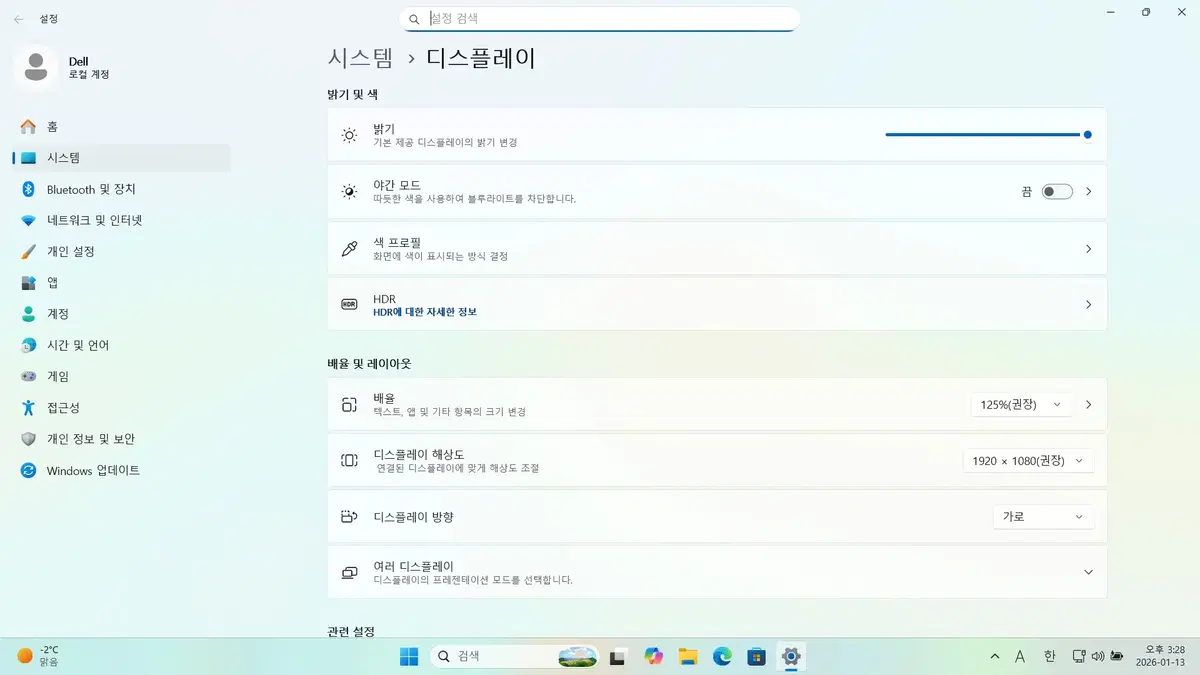
Task: Click the 설정 검색 search field
Action: [600, 18]
